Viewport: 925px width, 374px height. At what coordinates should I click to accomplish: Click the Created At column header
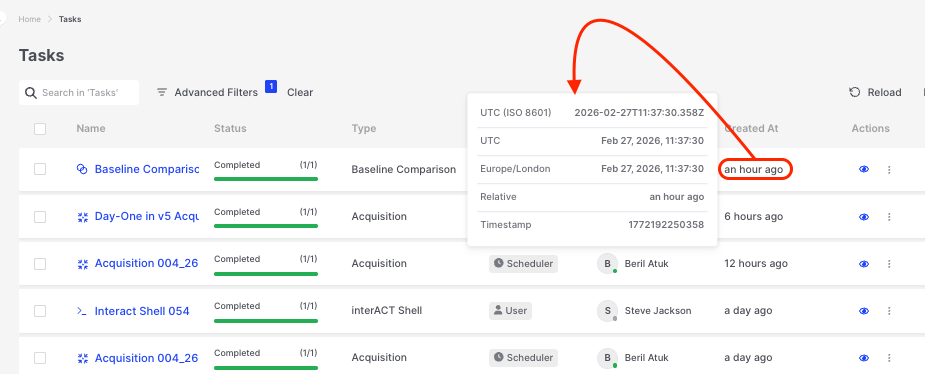(x=752, y=129)
